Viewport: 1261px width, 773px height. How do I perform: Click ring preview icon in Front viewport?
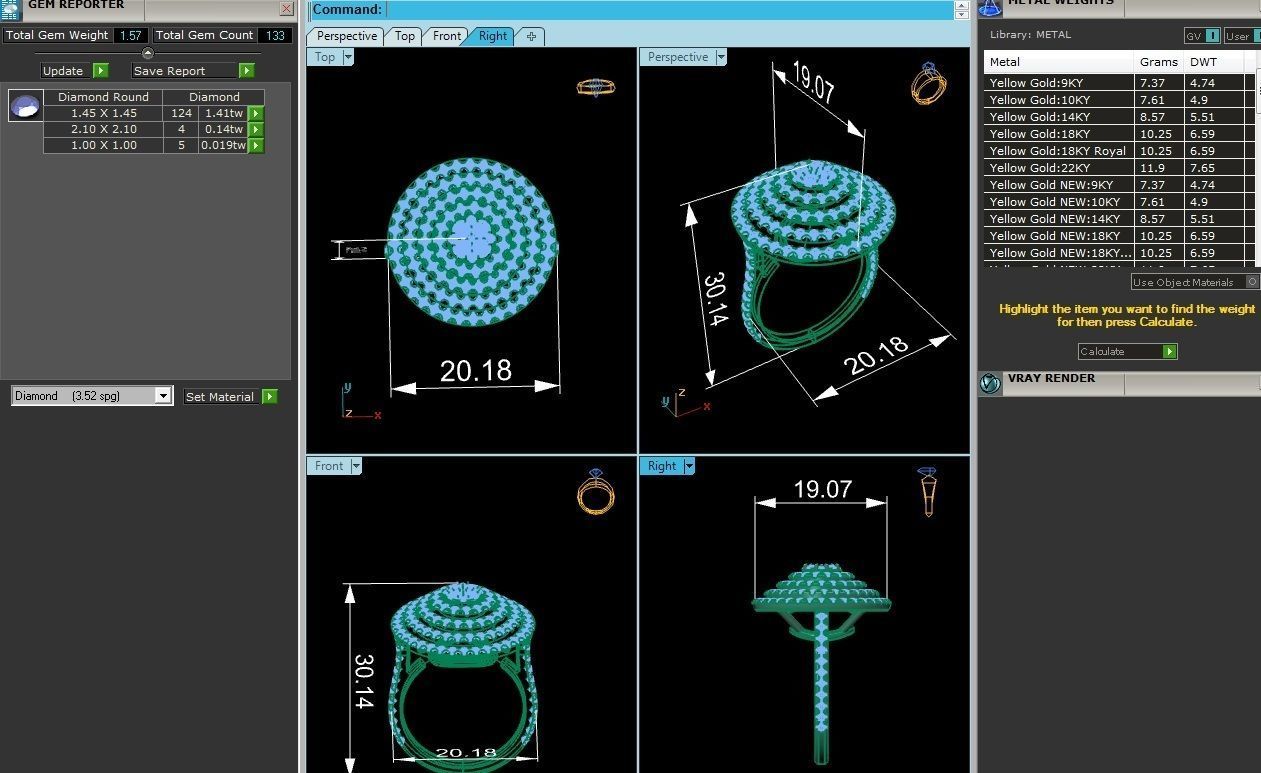[596, 491]
